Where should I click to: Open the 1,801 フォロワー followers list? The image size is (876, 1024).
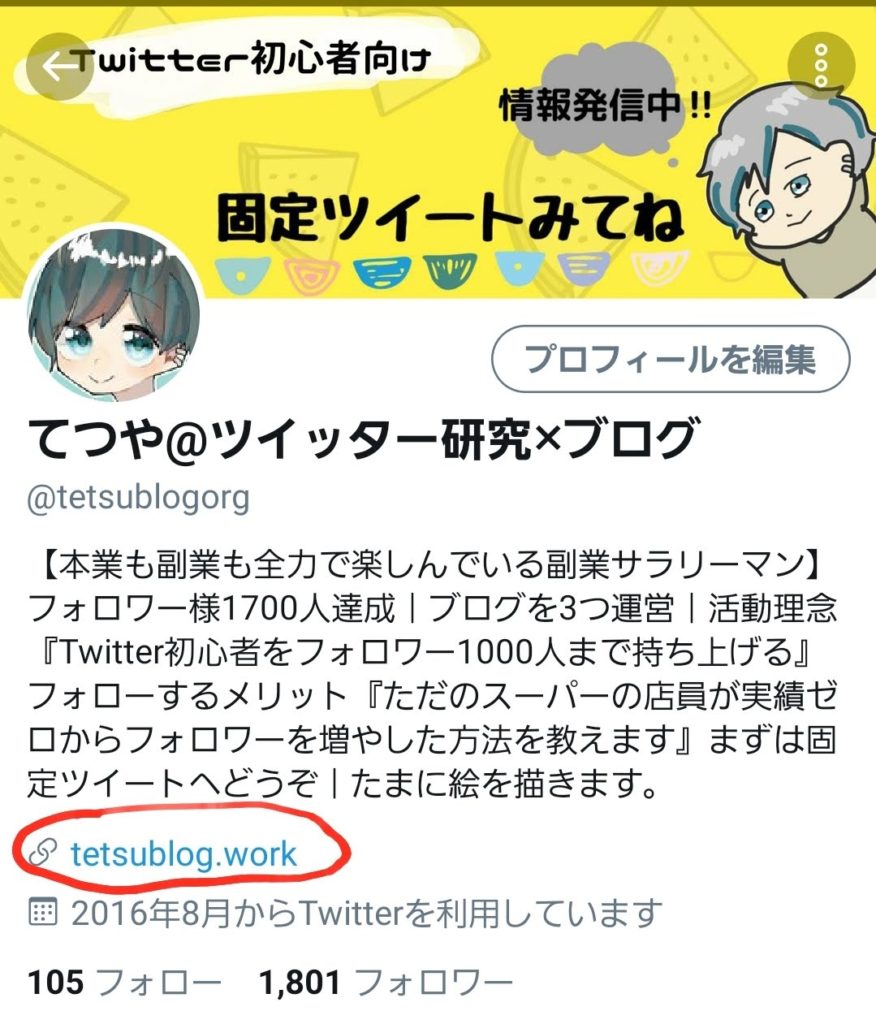coord(385,982)
